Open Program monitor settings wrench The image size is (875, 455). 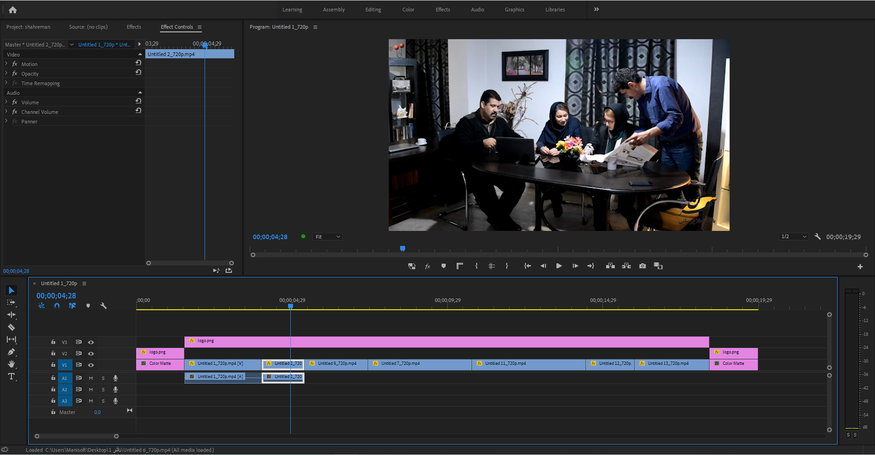(x=818, y=237)
